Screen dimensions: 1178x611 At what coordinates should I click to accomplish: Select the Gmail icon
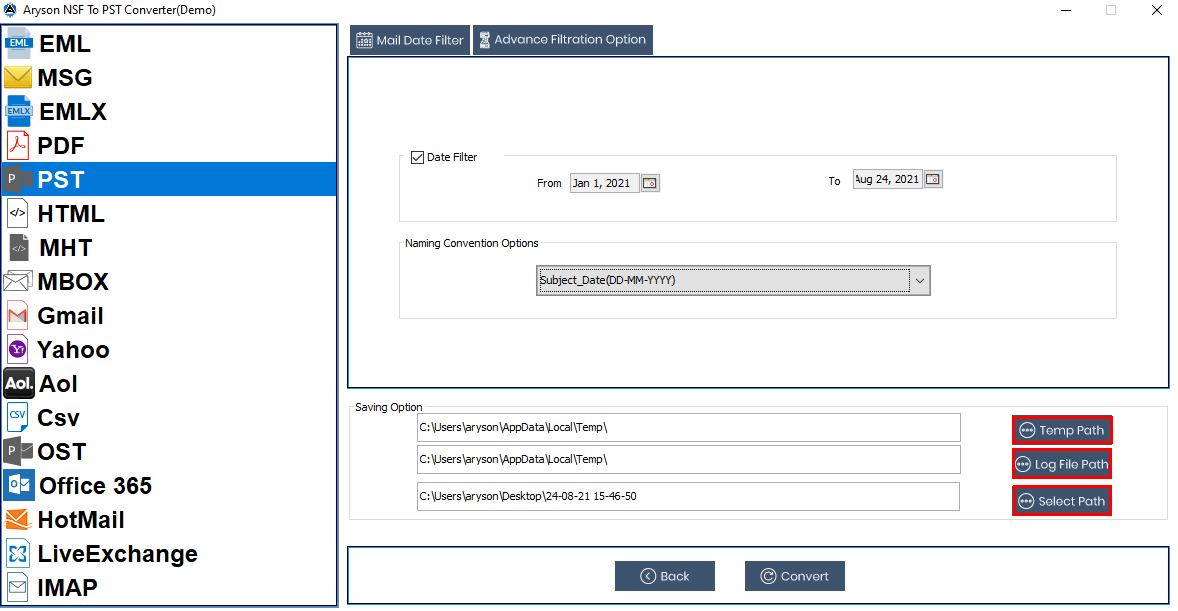[x=18, y=316]
